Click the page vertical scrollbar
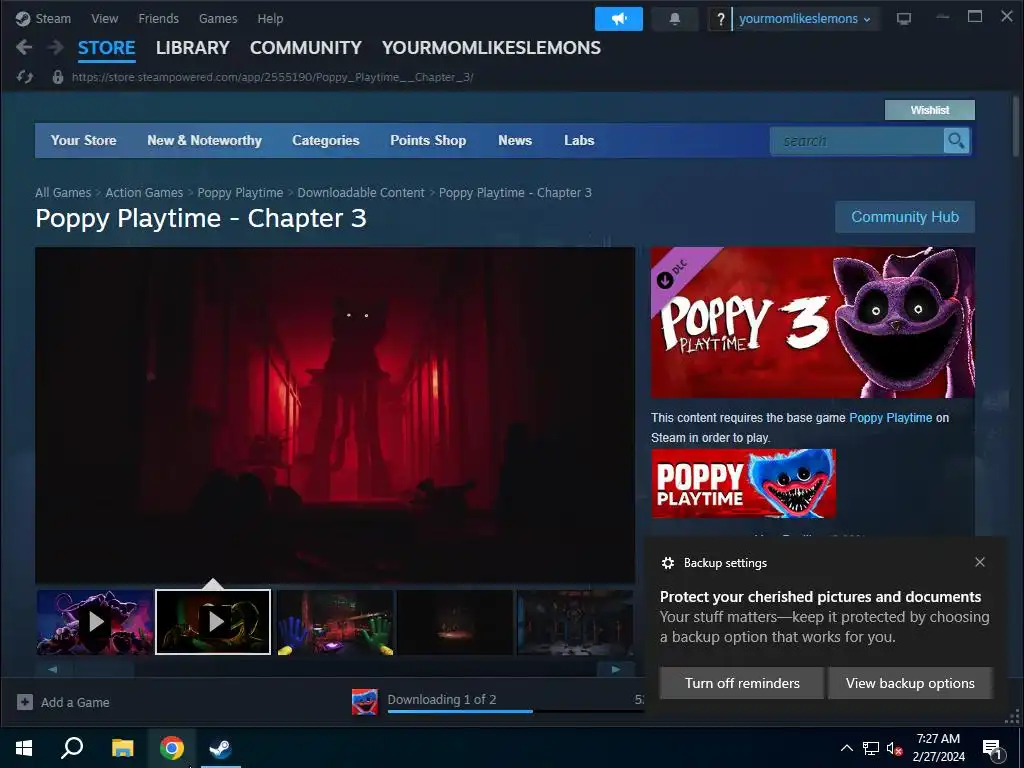The width and height of the screenshot is (1024, 768). point(1016,127)
